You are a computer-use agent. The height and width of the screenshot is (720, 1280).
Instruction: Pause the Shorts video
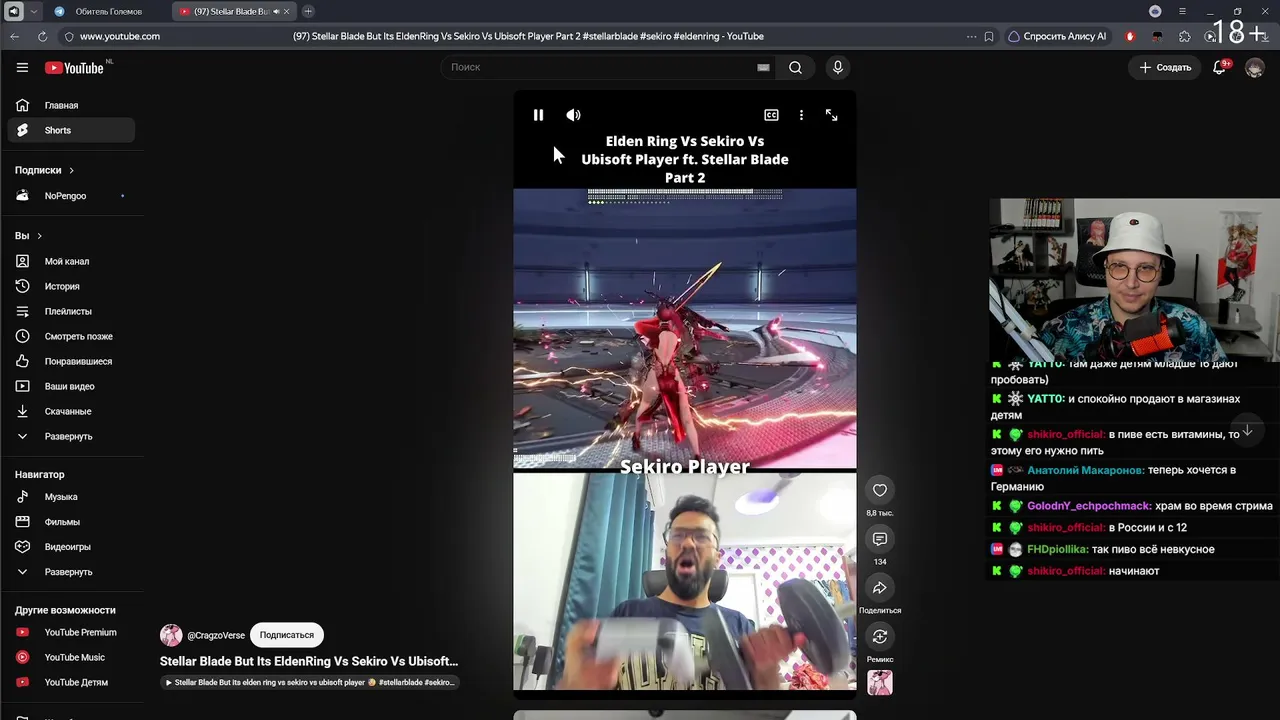[x=538, y=115]
